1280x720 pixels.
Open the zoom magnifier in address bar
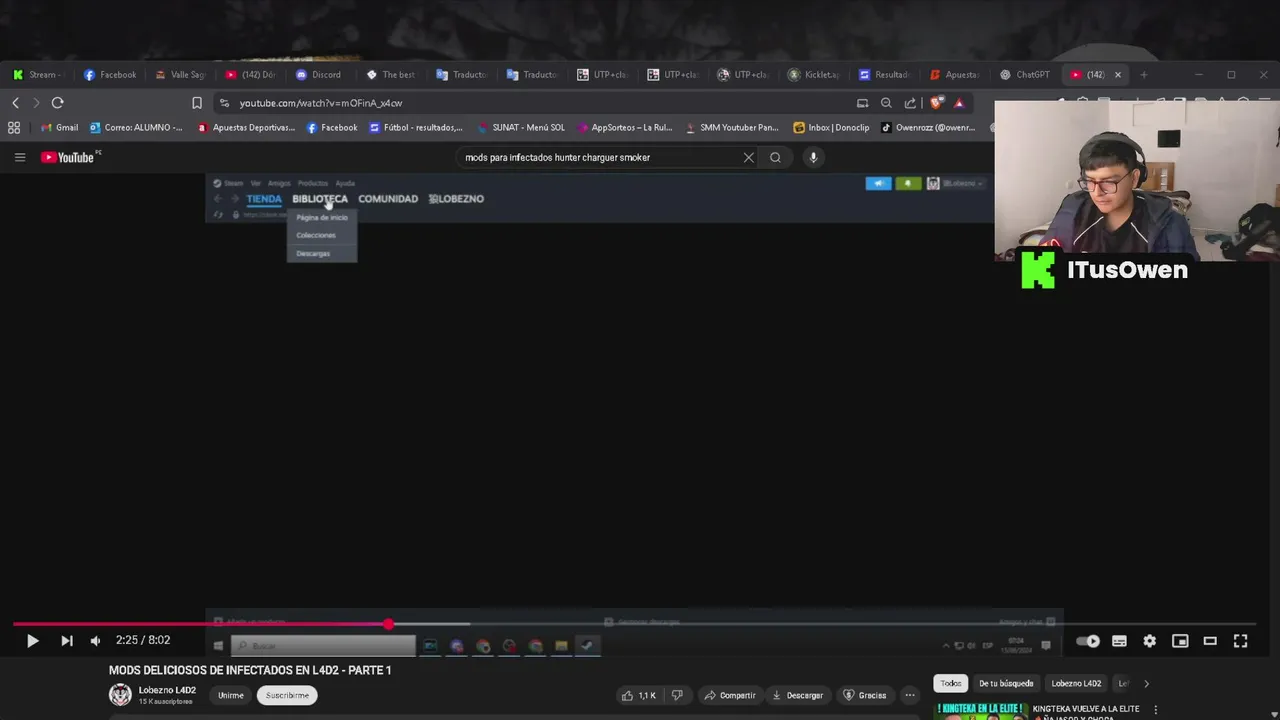coord(886,103)
